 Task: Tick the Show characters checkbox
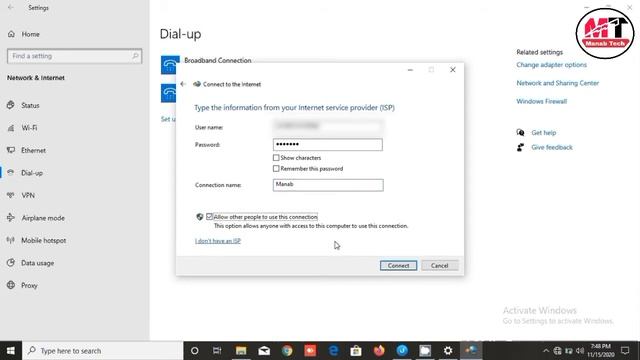click(276, 158)
